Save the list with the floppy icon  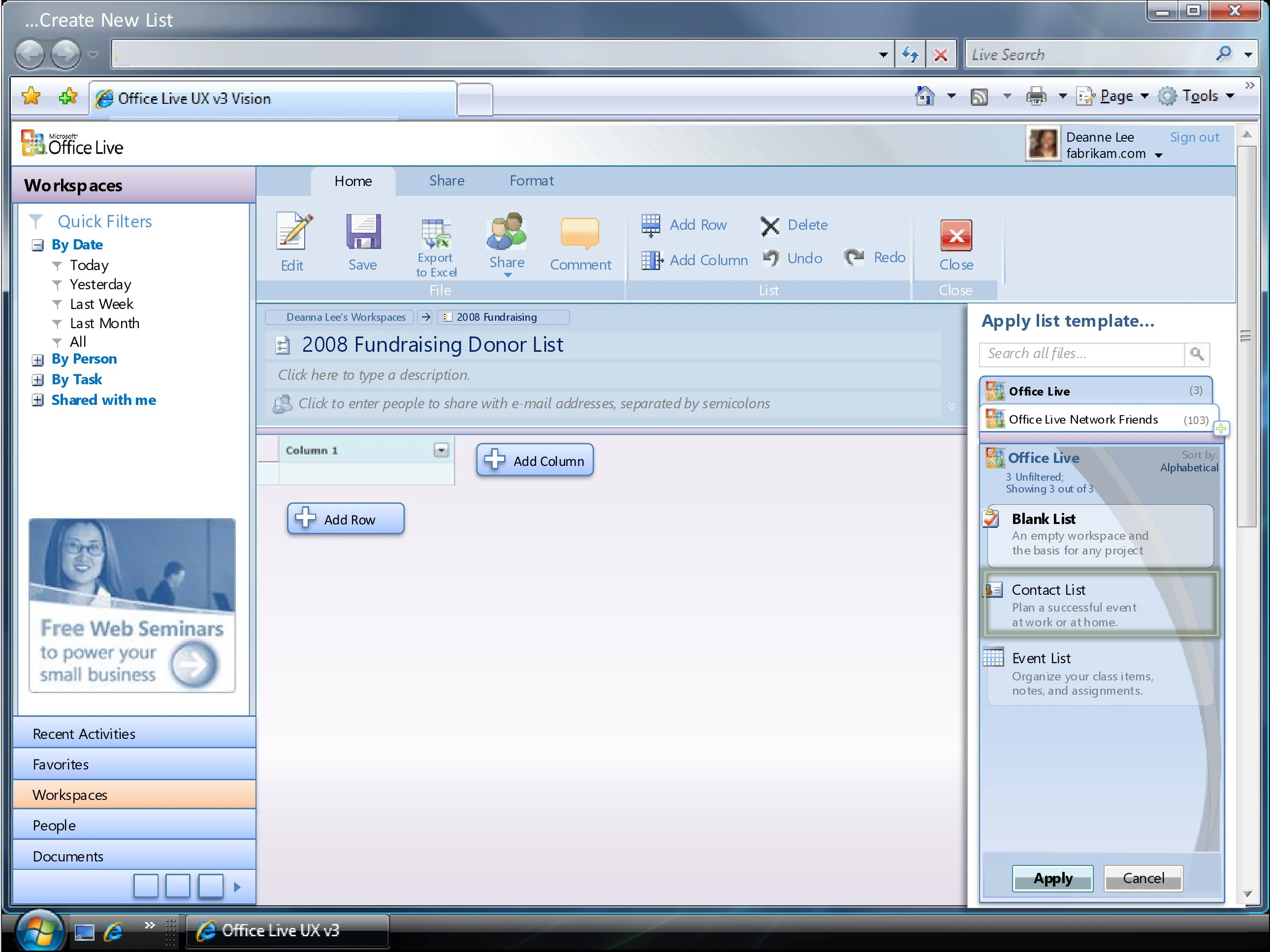point(363,231)
